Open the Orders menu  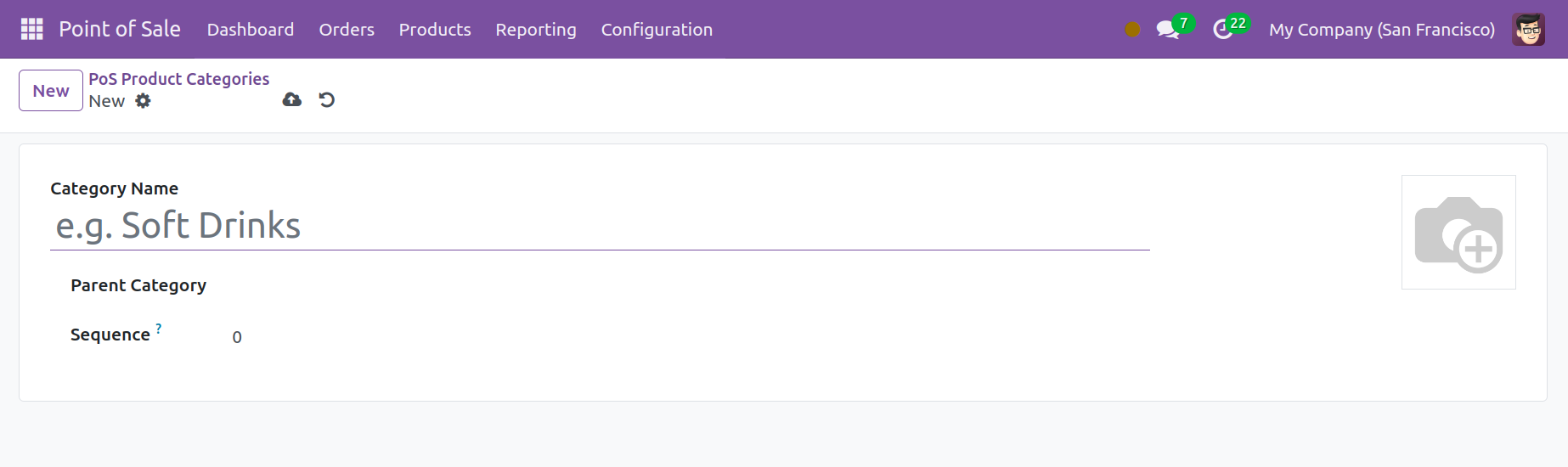pos(347,30)
